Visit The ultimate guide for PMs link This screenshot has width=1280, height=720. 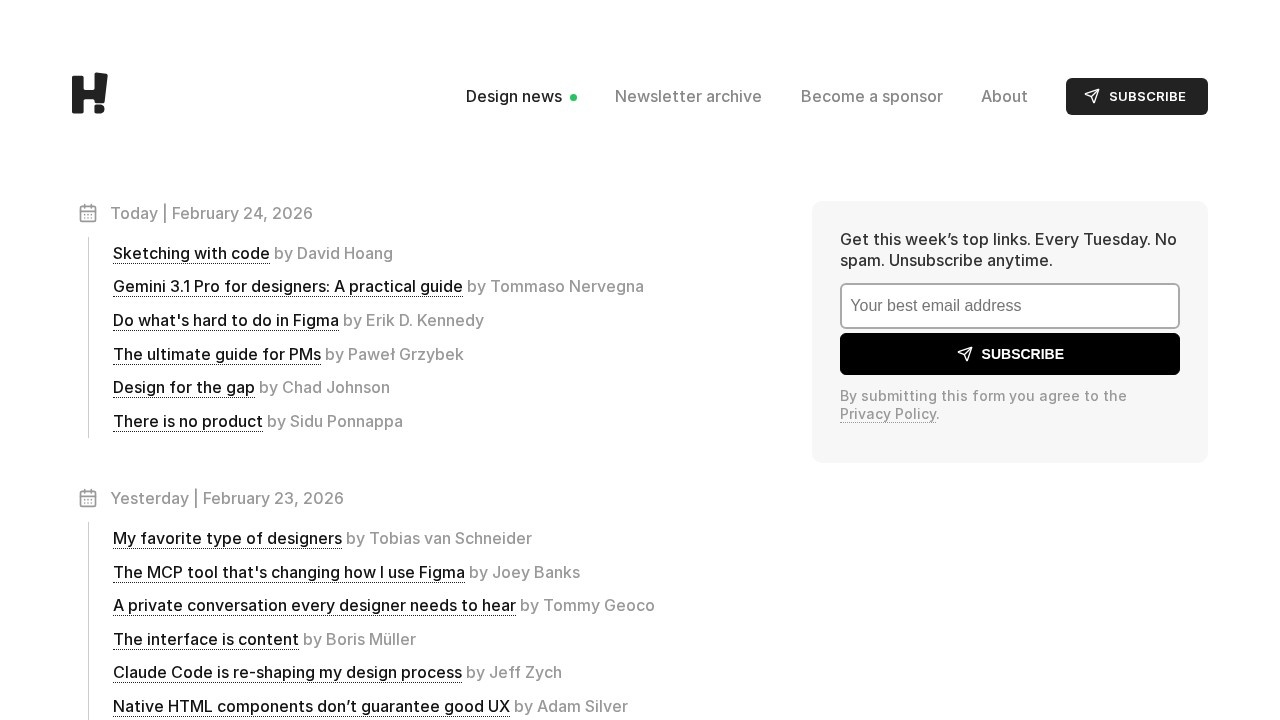(217, 354)
